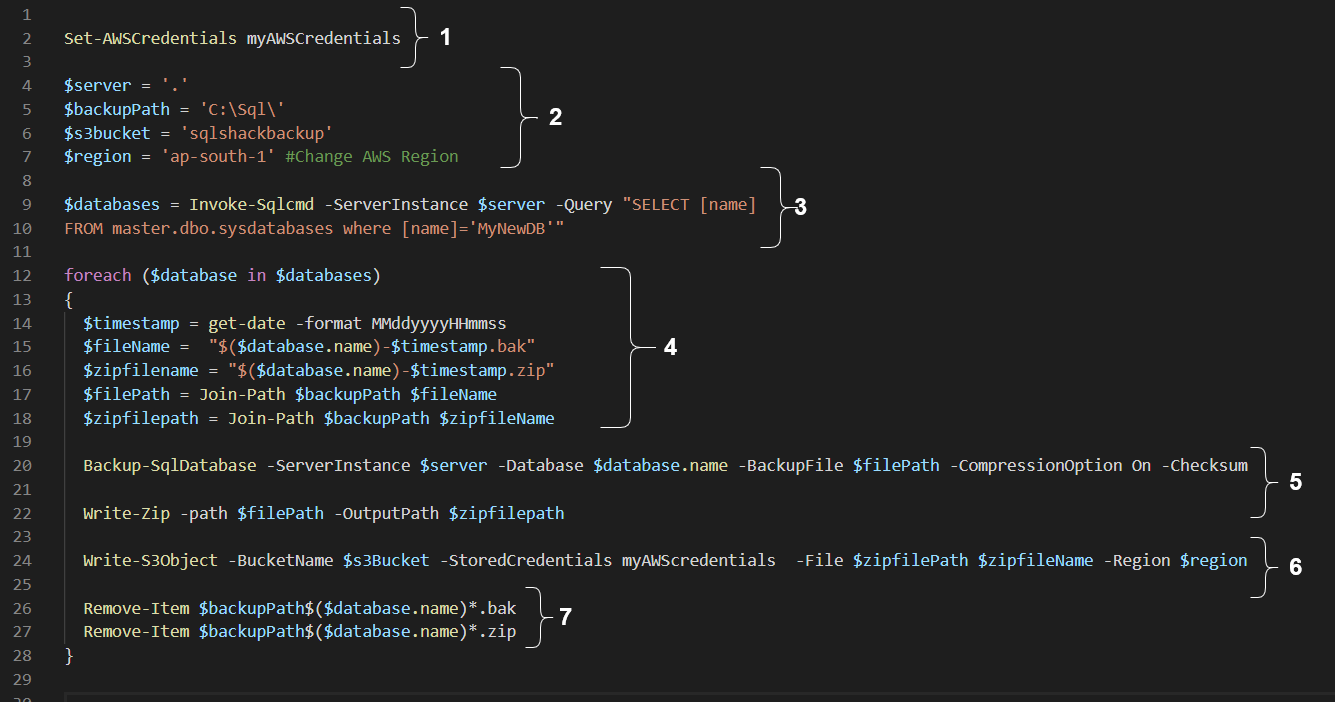
Task: Click "SELECT [name]" query text on line 9
Action: tap(689, 204)
